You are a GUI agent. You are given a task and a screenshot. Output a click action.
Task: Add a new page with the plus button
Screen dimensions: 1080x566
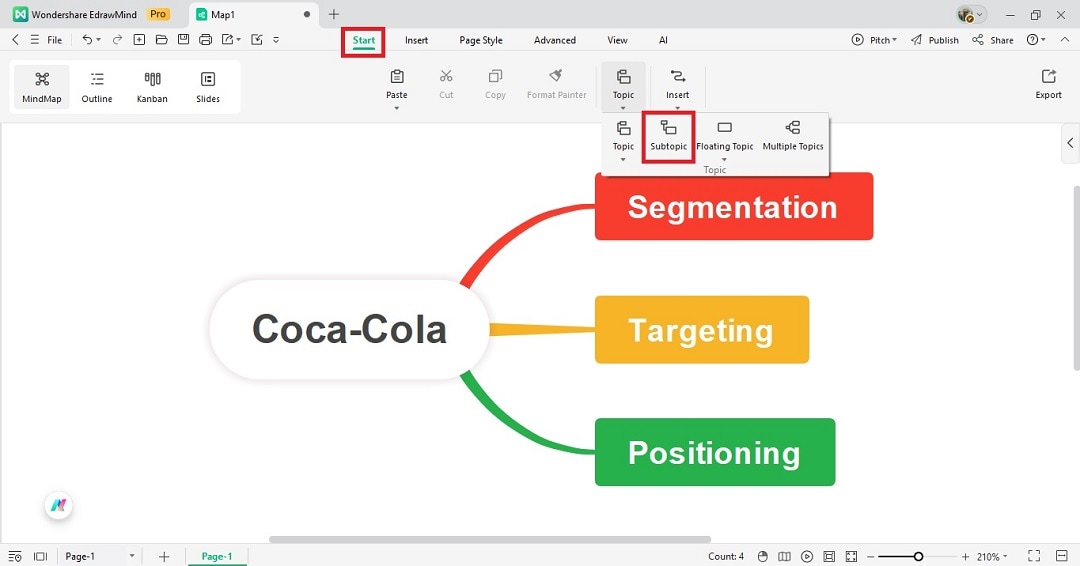click(x=164, y=556)
